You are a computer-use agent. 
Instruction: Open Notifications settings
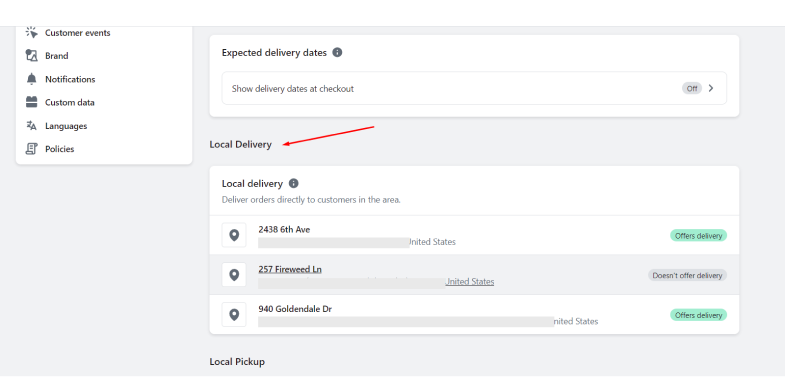pyautogui.click(x=70, y=79)
